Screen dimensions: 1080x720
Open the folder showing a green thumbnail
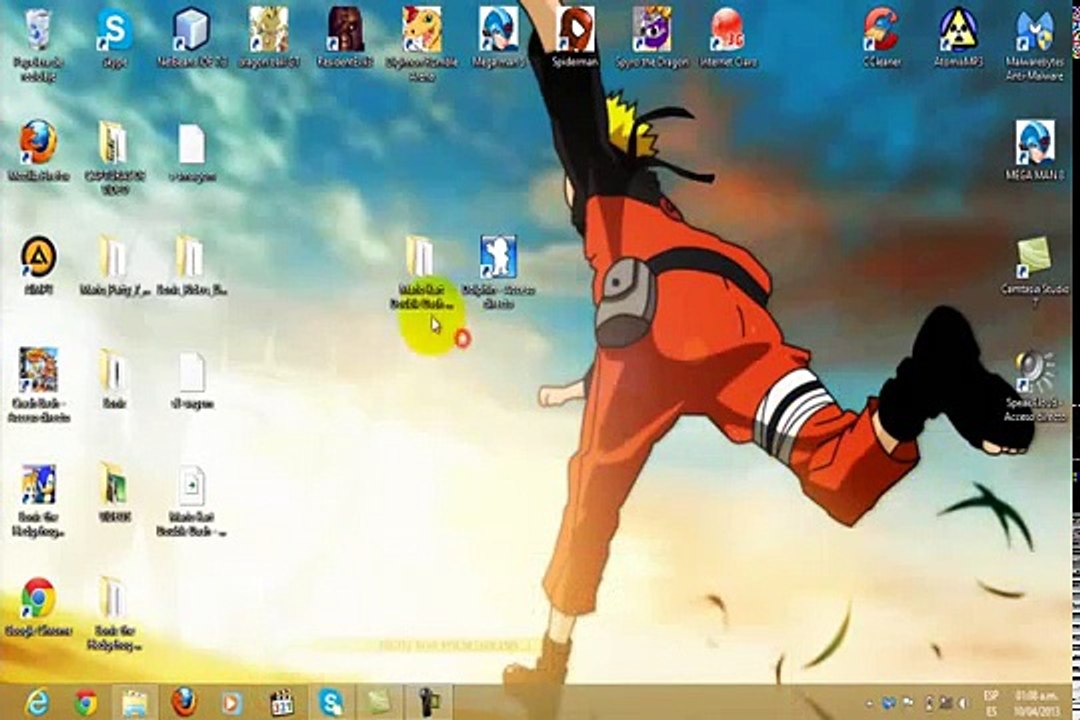pyautogui.click(x=114, y=493)
